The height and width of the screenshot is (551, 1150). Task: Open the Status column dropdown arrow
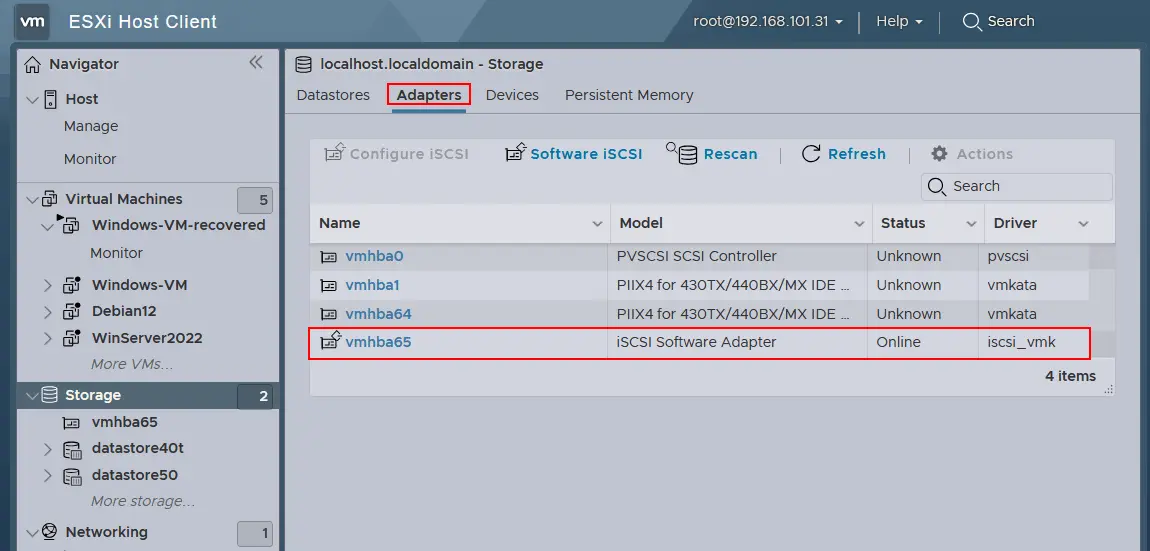click(971, 224)
